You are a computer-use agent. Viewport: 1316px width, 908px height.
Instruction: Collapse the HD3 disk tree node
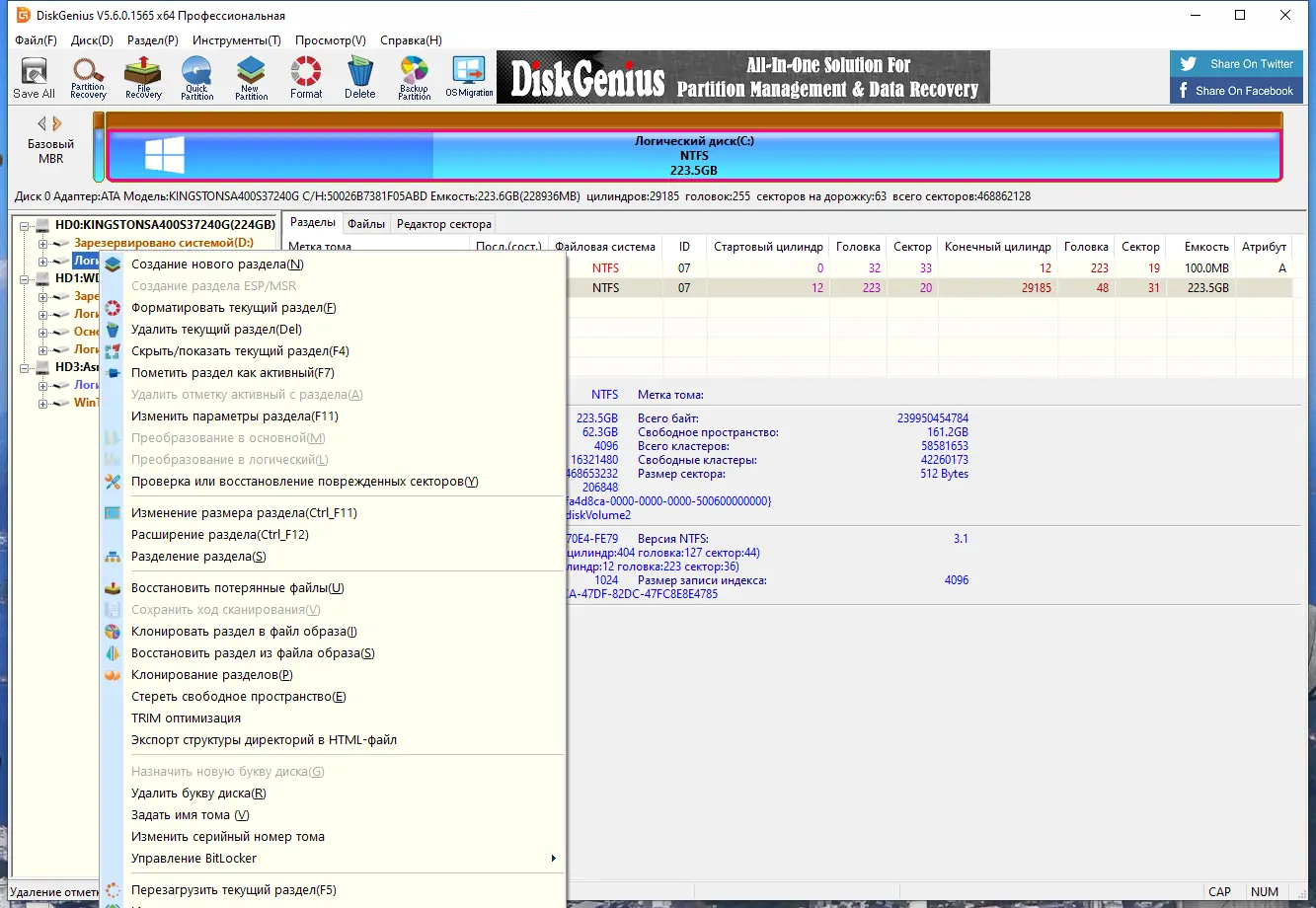tap(26, 367)
